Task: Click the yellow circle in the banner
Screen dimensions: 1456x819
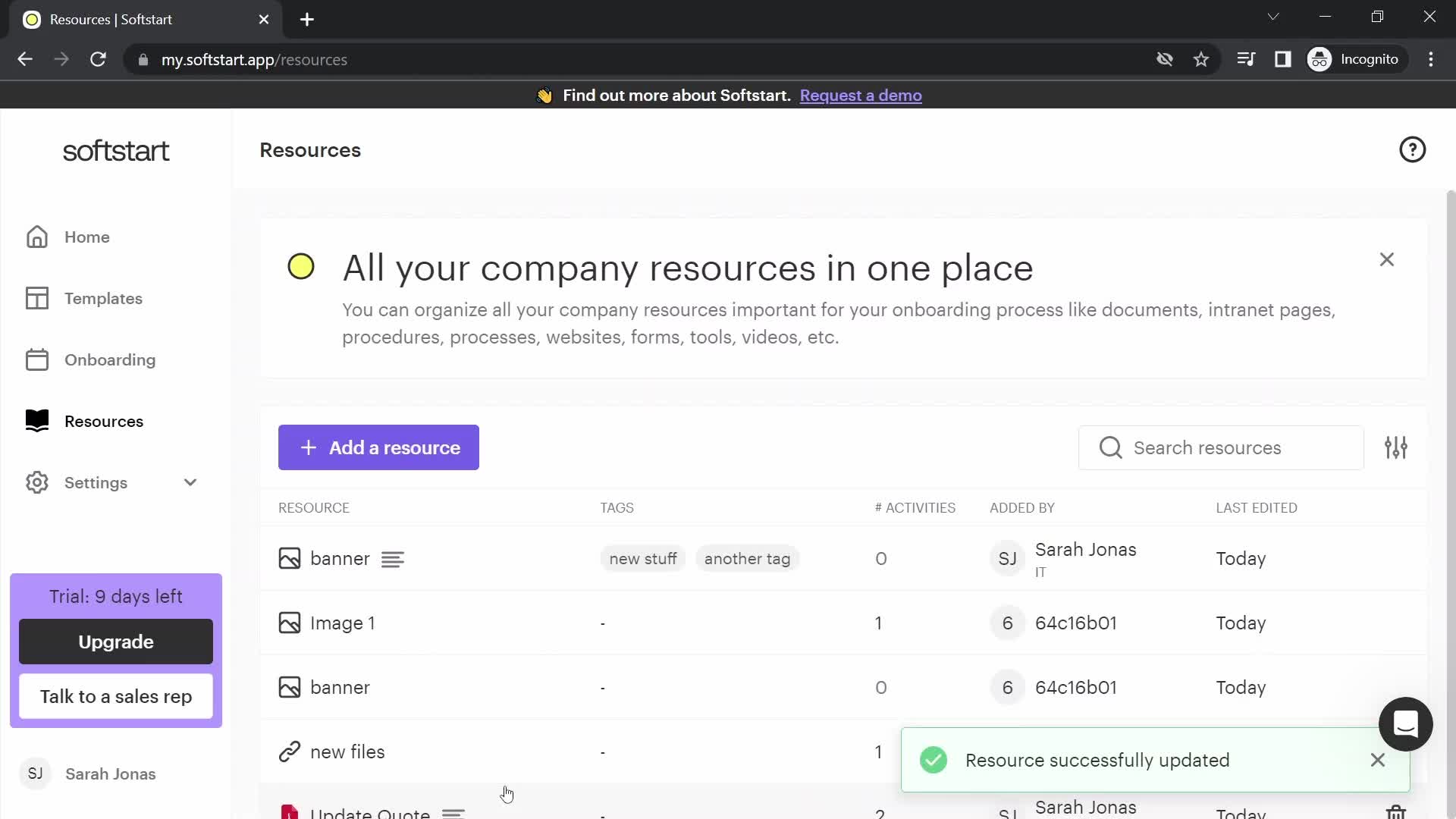Action: point(301,266)
